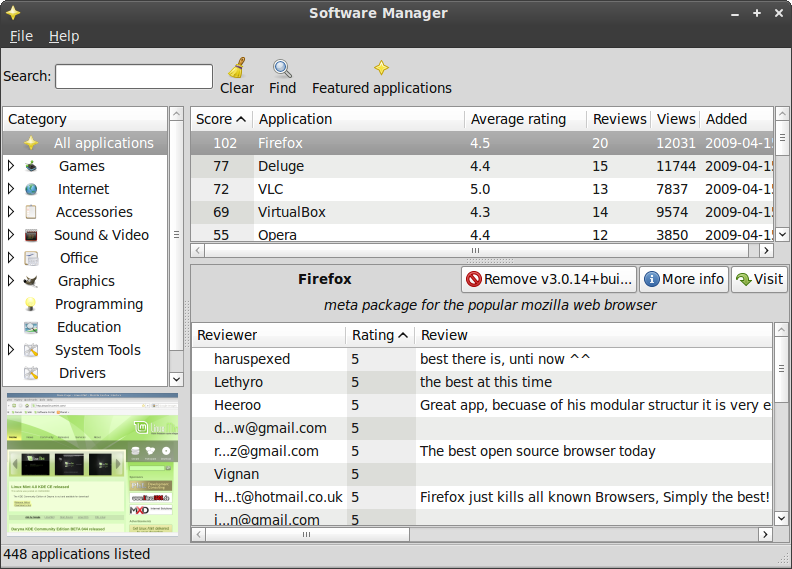Viewport: 792px width, 569px height.
Task: Open the File menu
Action: pos(21,36)
